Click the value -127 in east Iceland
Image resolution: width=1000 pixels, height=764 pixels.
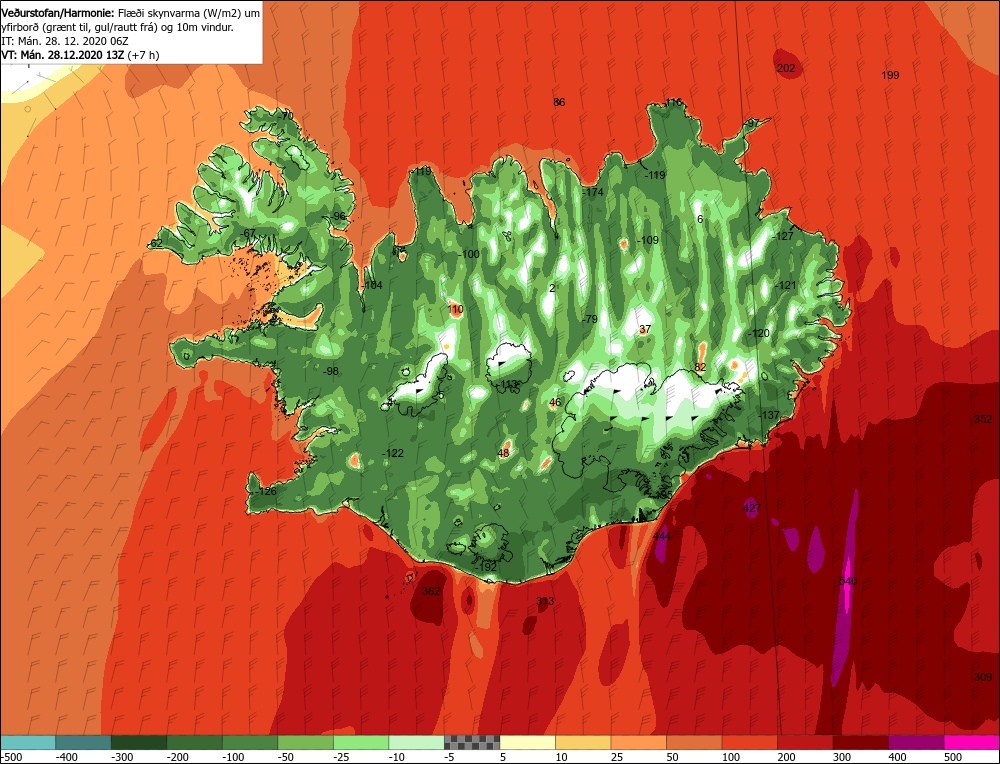783,236
